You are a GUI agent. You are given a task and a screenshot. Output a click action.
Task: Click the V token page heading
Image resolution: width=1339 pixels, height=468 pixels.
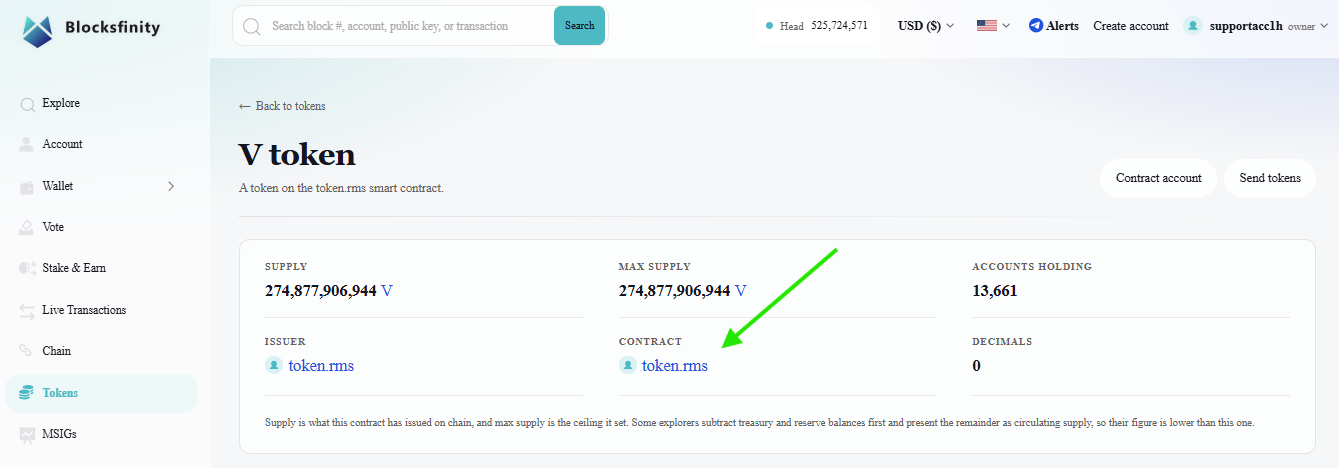(x=297, y=154)
